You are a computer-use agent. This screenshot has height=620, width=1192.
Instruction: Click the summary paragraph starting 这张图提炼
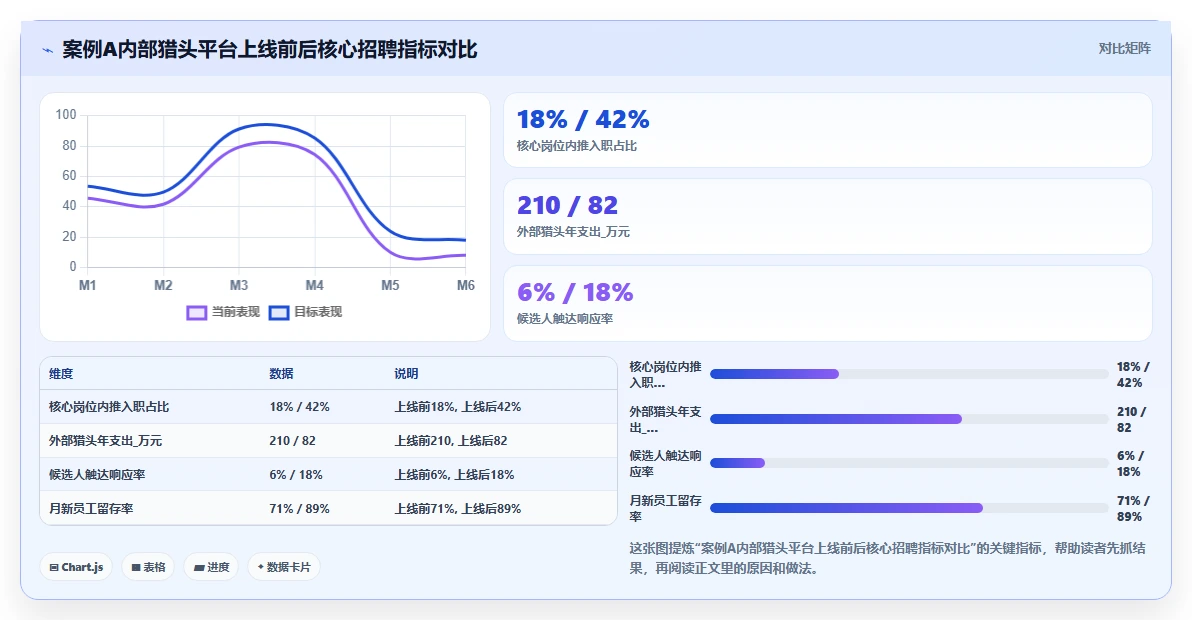(887, 558)
